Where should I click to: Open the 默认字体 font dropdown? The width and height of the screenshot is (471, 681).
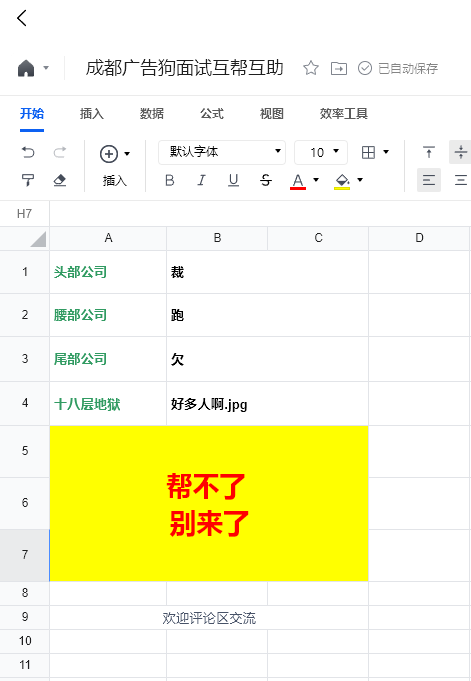point(222,152)
